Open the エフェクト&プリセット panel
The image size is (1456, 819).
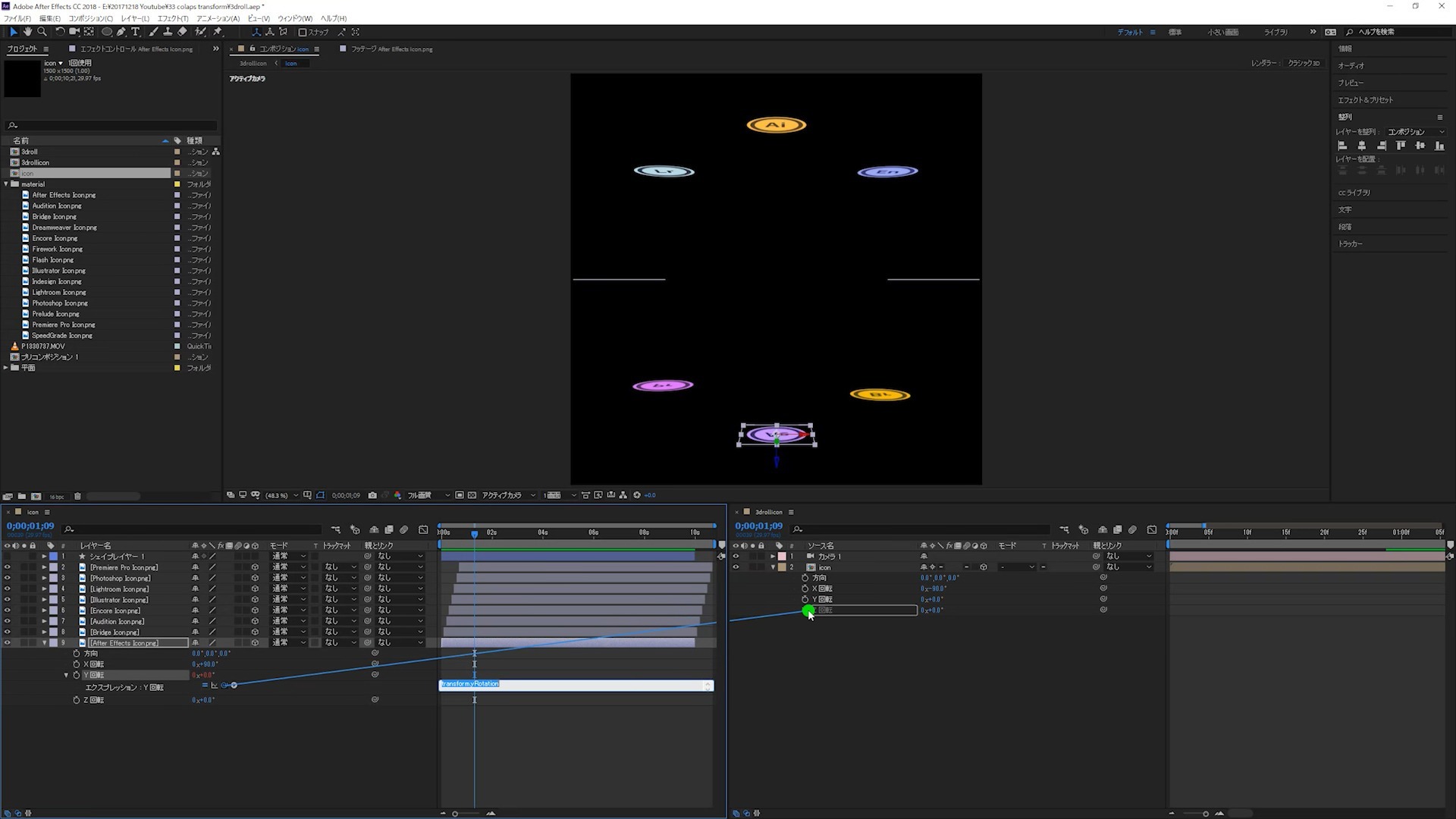point(1365,100)
